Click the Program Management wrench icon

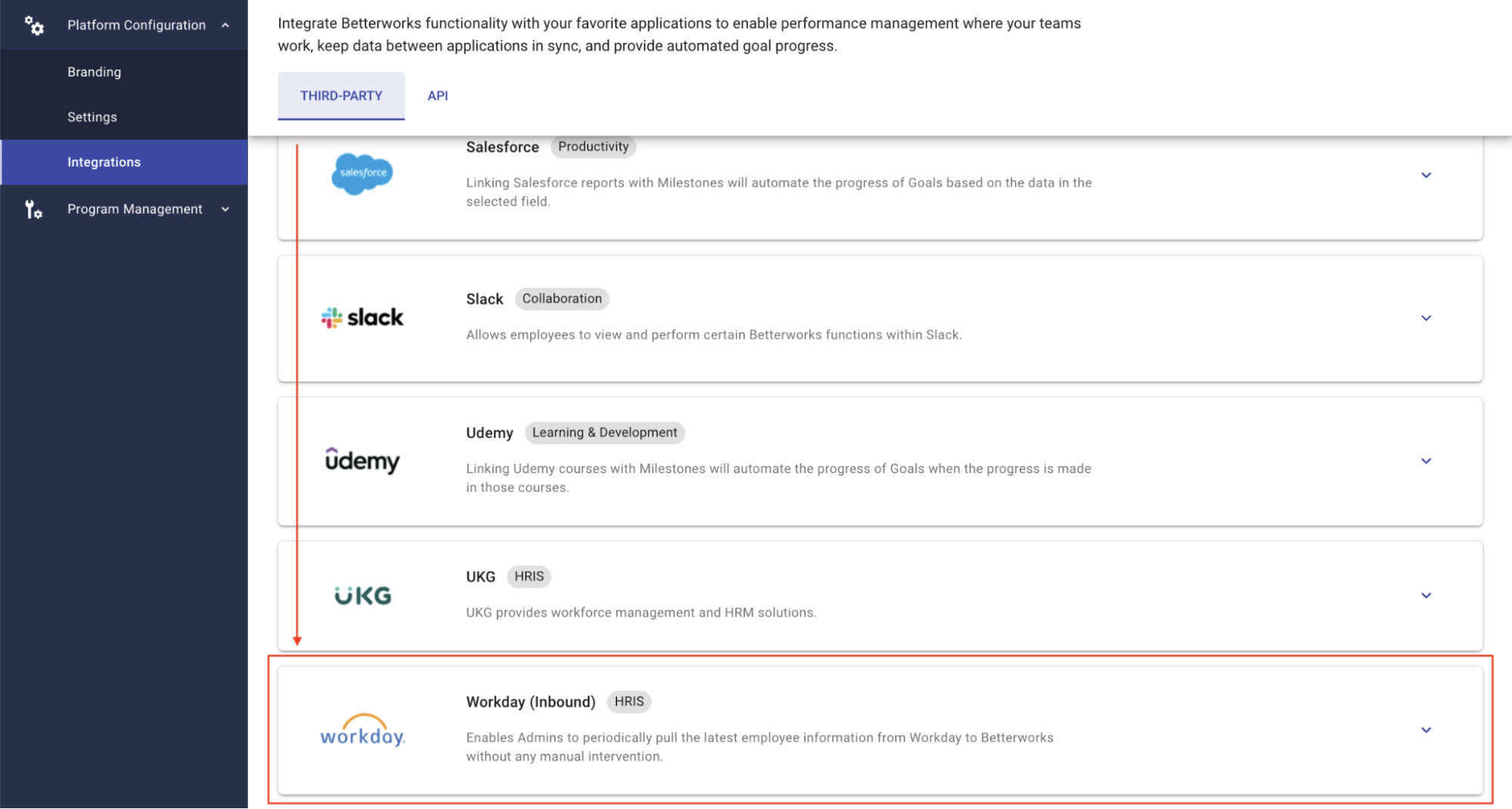[x=33, y=209]
